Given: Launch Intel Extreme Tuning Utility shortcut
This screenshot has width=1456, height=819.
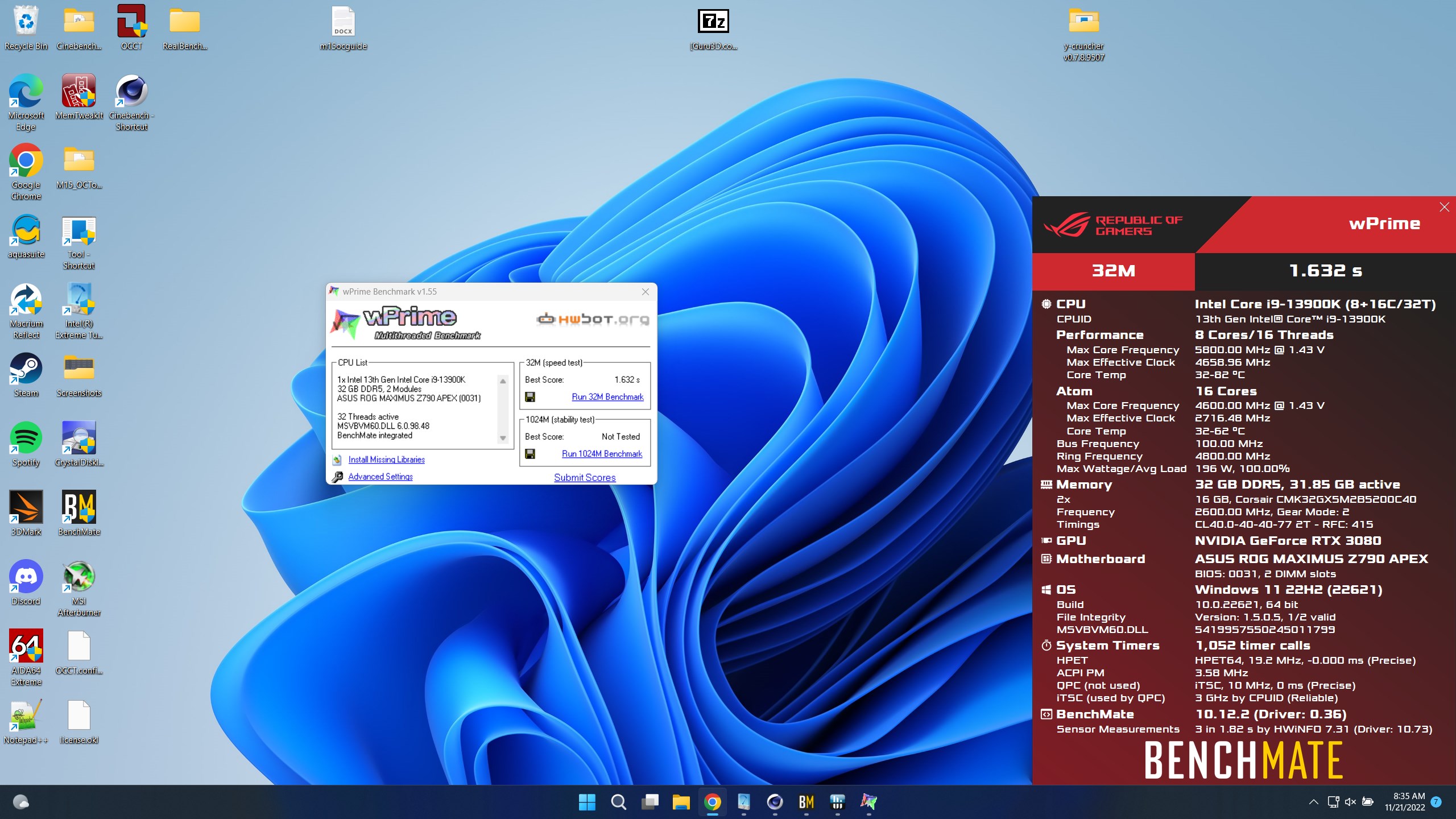Looking at the screenshot, I should point(79,311).
